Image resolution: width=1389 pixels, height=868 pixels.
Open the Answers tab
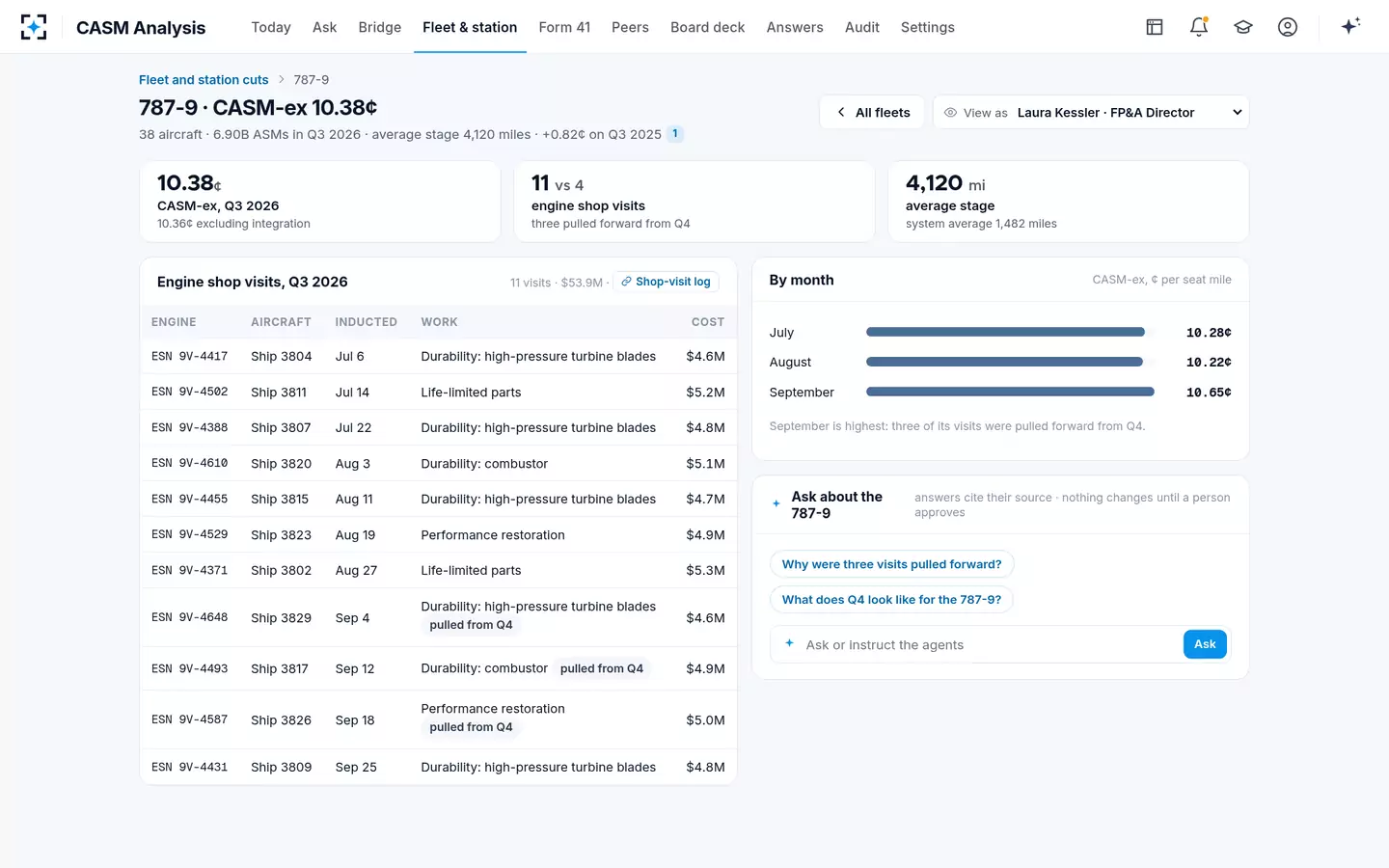(795, 27)
